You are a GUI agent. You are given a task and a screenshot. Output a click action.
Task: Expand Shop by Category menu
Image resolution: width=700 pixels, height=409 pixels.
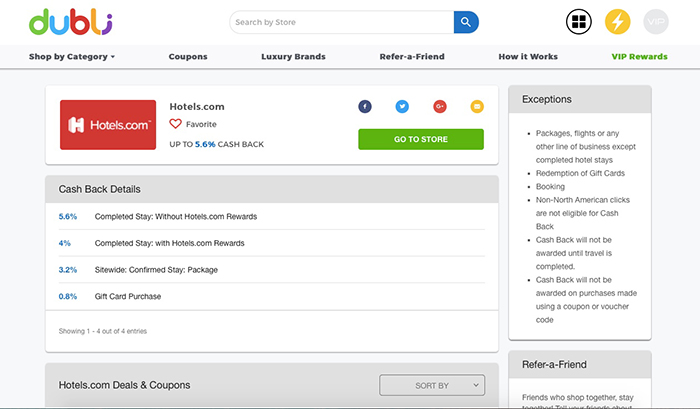pos(72,57)
